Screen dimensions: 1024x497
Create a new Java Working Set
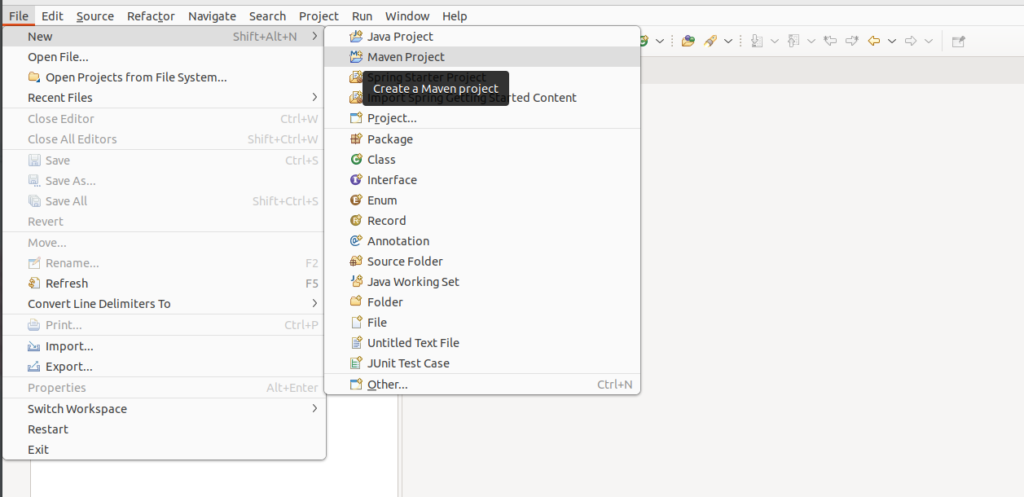482,281
